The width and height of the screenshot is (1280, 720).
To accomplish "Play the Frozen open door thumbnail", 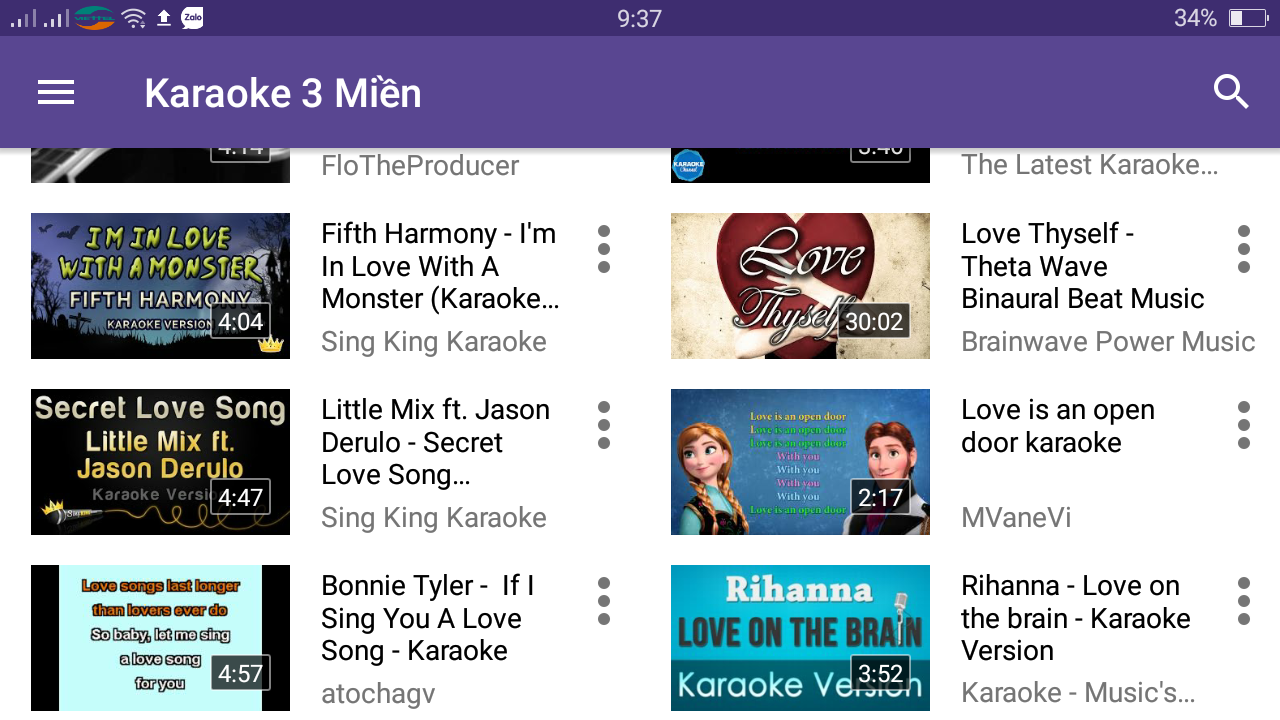I will pyautogui.click(x=800, y=462).
